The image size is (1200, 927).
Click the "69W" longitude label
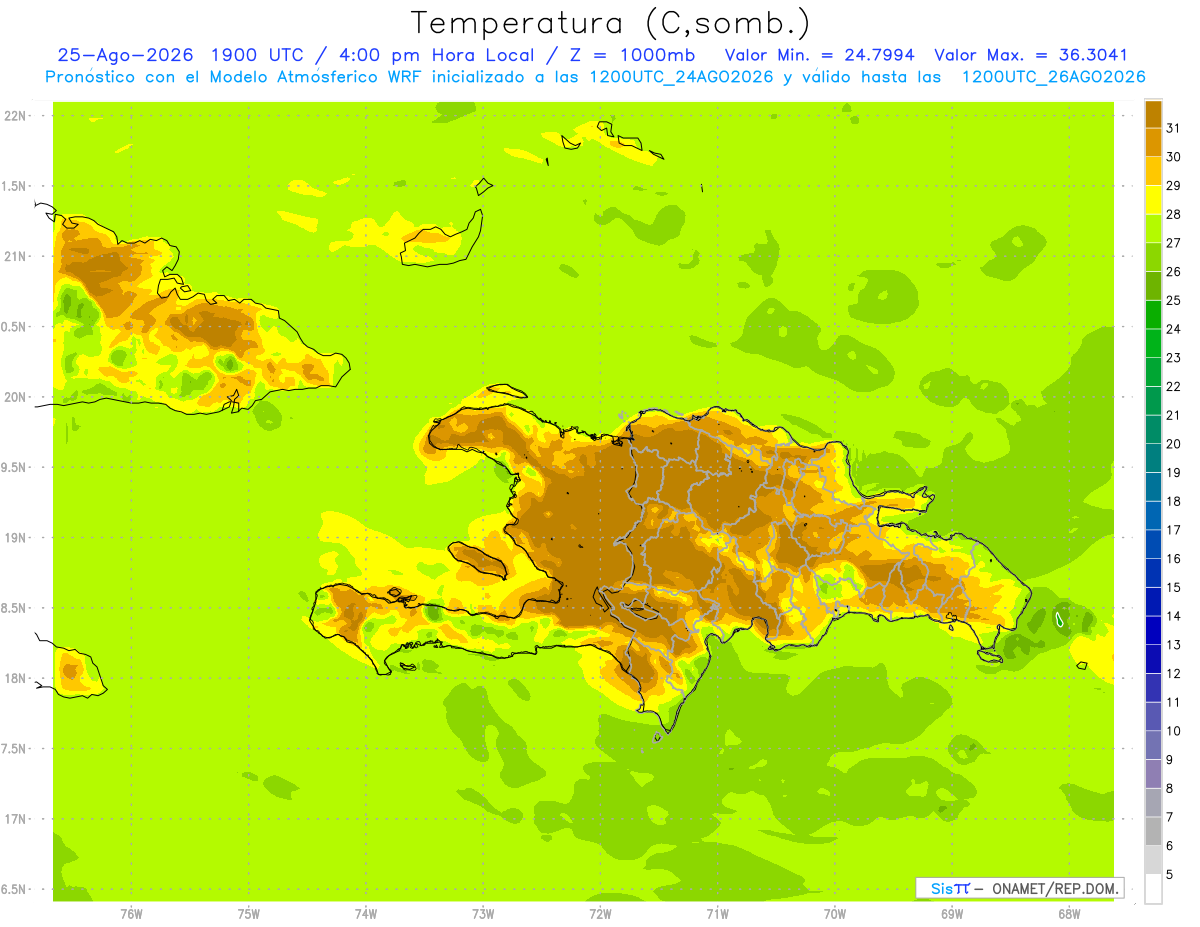click(x=952, y=914)
